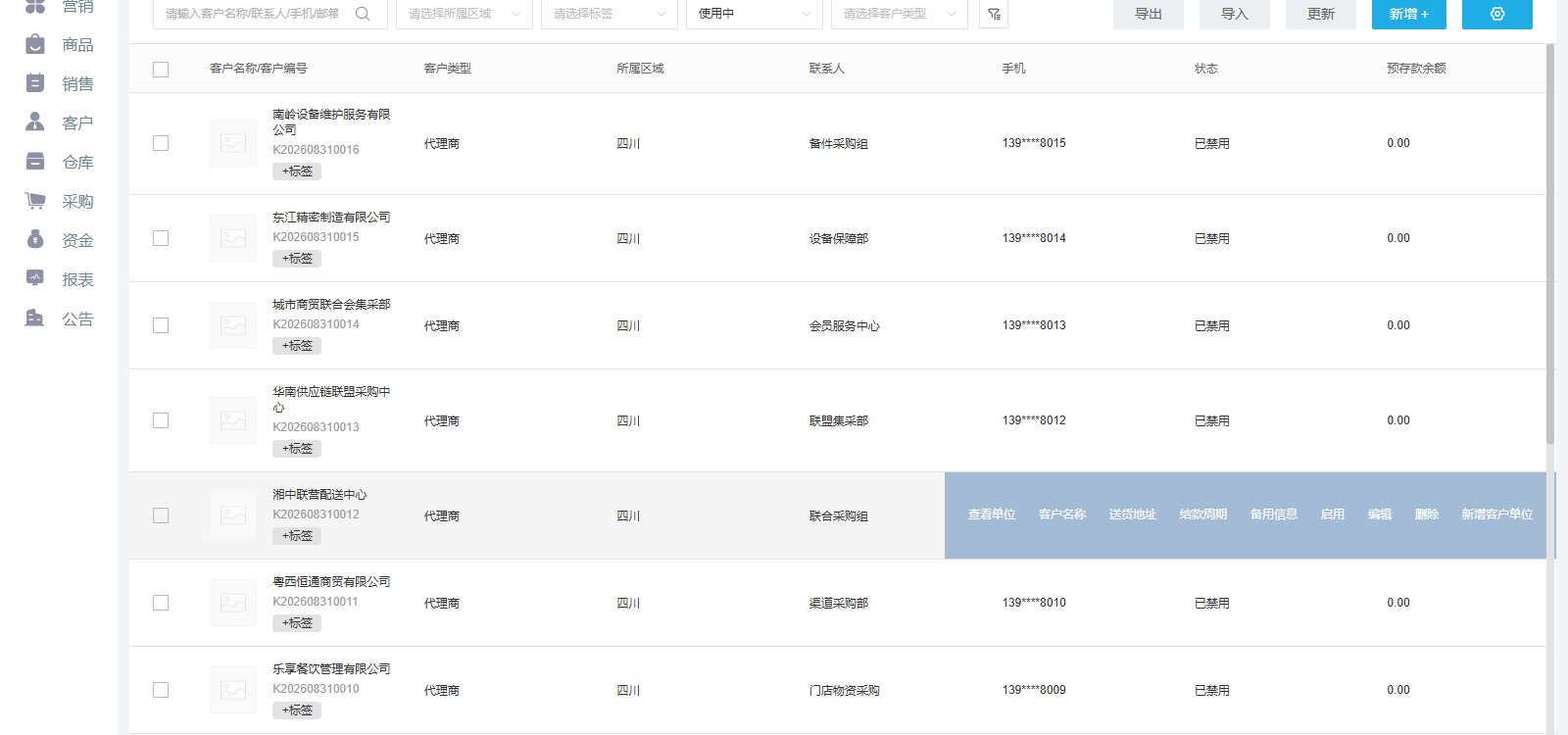Screen dimensions: 1568x735
Task: Click the vertical scrollbar of the table
Action: (x=1550, y=245)
